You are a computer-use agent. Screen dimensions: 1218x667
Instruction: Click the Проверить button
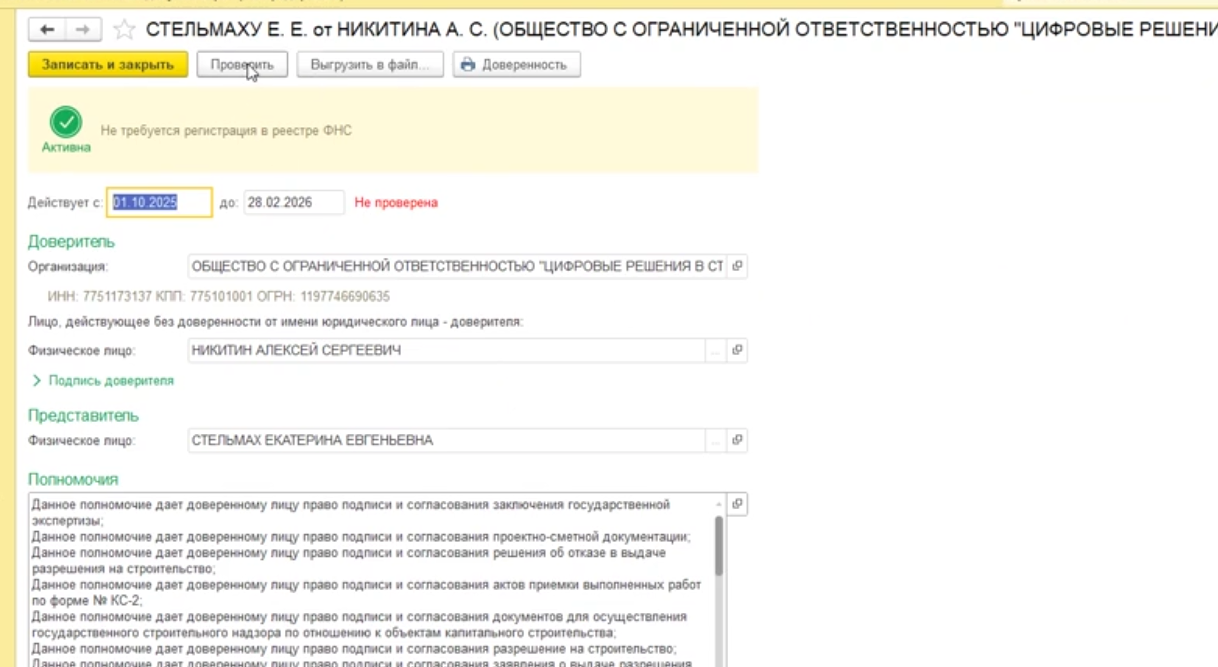click(x=242, y=65)
